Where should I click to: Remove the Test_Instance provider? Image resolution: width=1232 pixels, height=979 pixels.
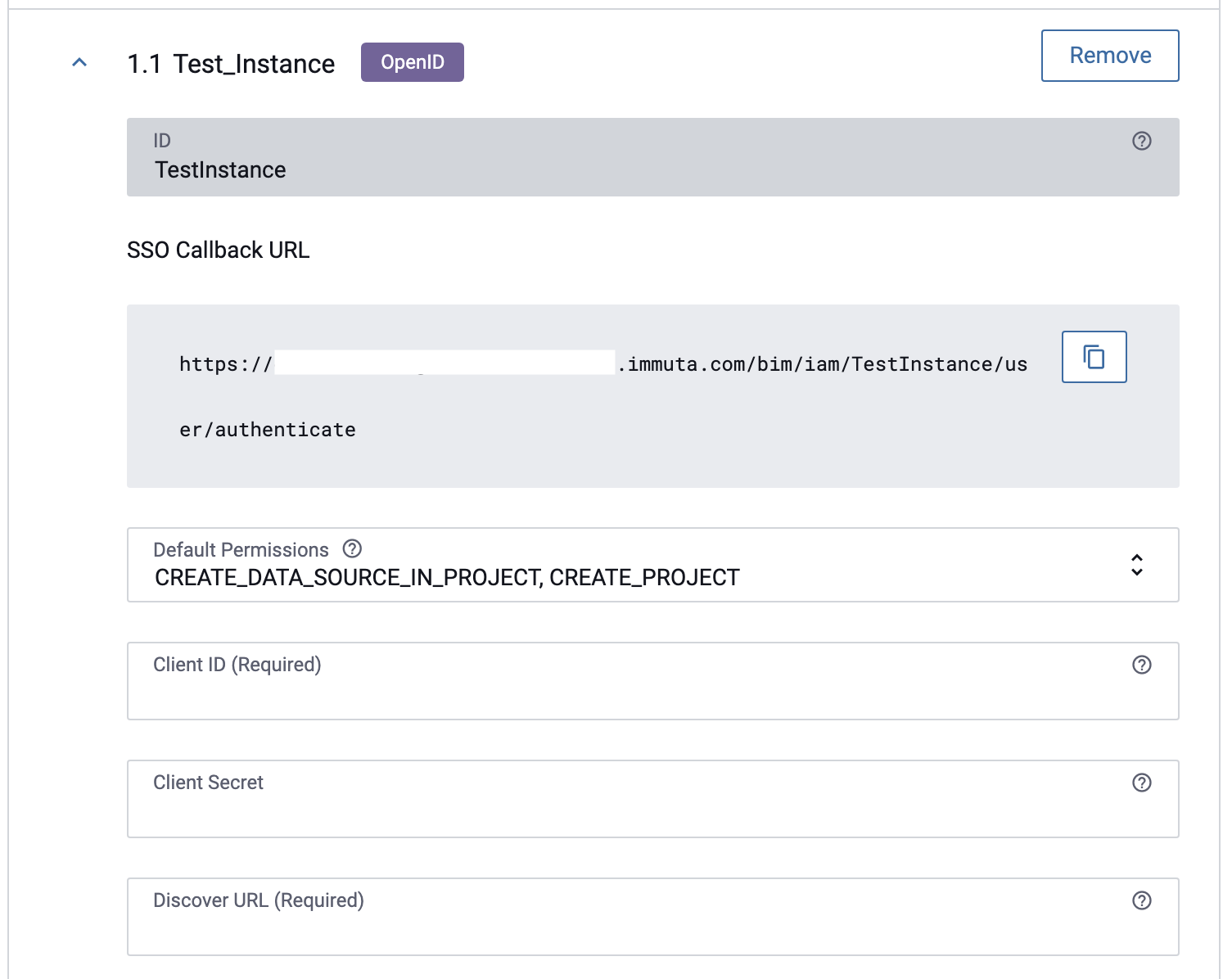point(1109,56)
